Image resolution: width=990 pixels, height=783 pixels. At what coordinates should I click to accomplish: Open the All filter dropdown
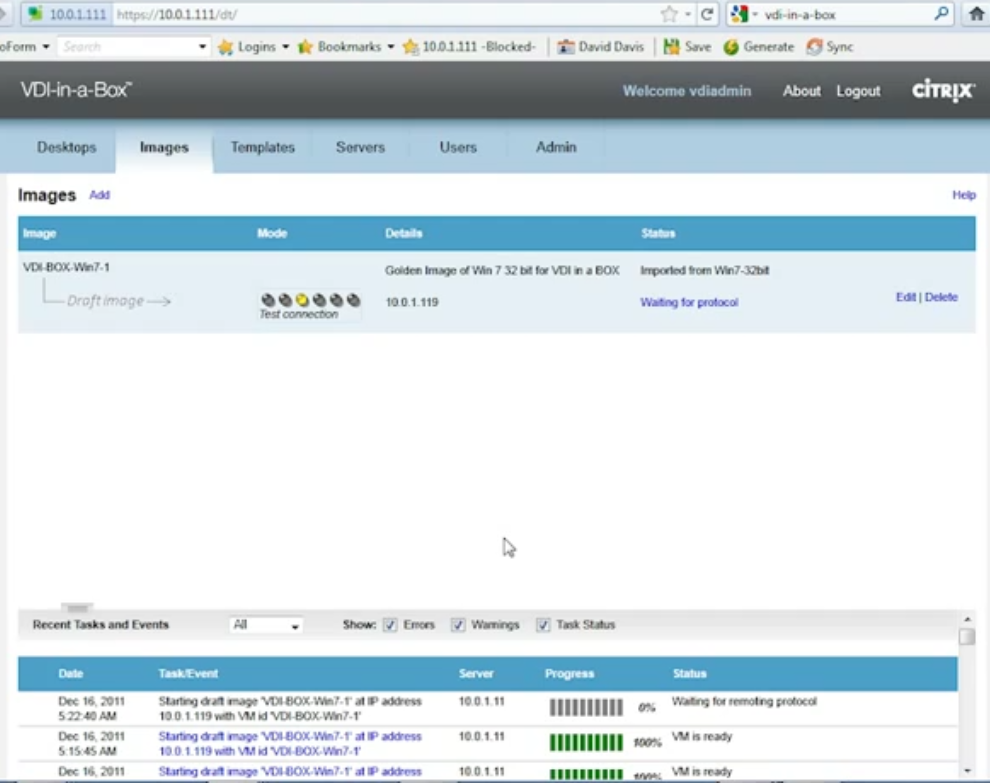click(x=266, y=625)
